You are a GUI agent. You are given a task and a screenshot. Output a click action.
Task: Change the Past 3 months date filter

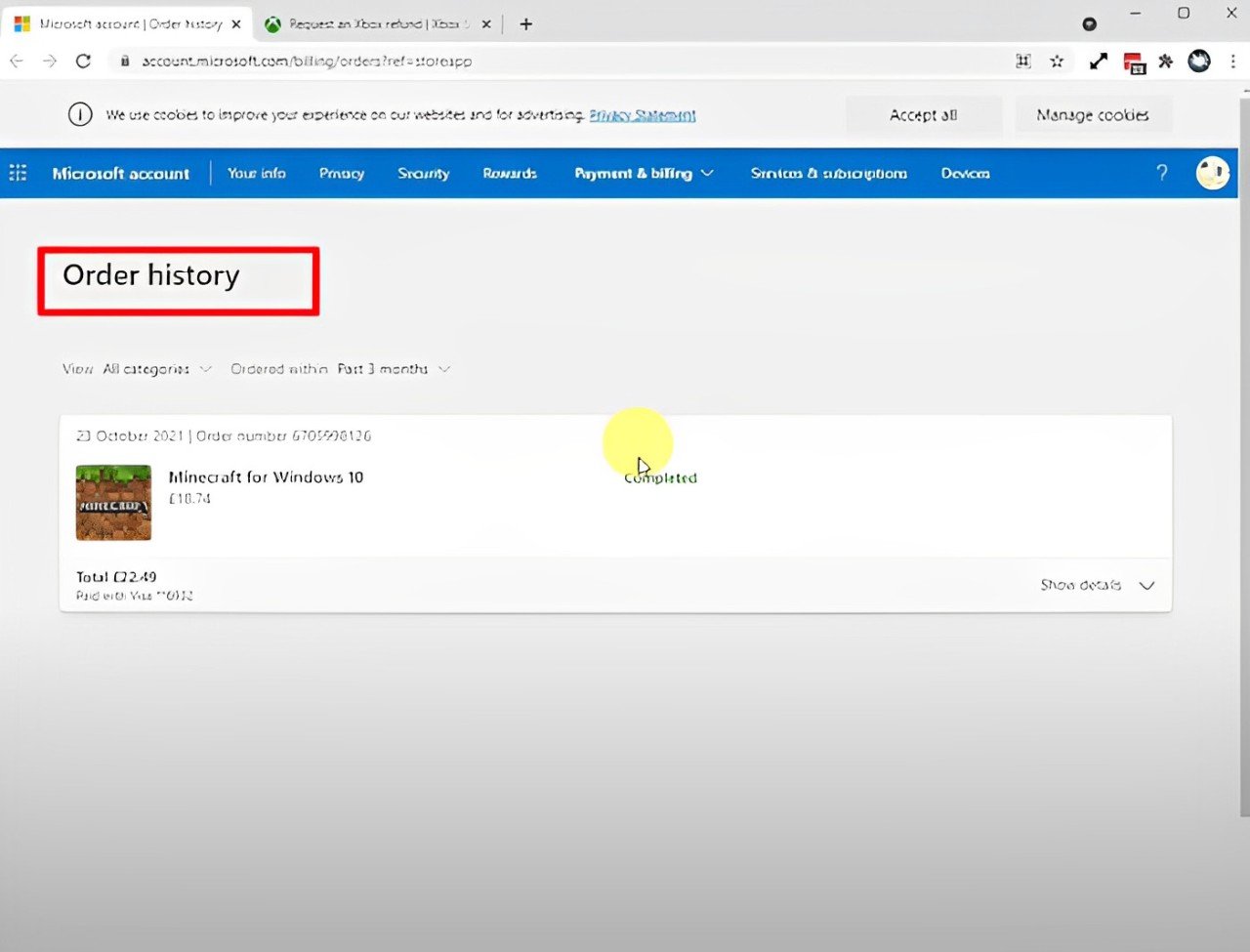(393, 369)
